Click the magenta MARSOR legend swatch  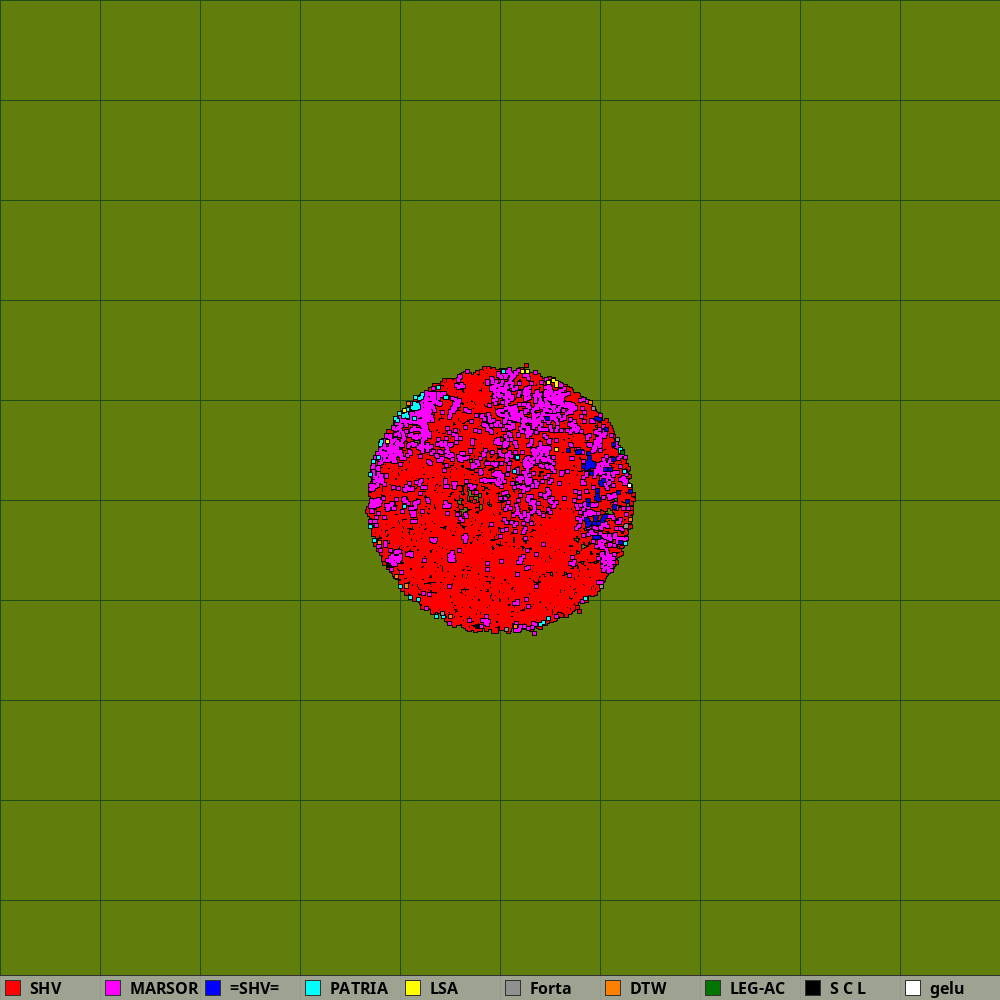113,988
